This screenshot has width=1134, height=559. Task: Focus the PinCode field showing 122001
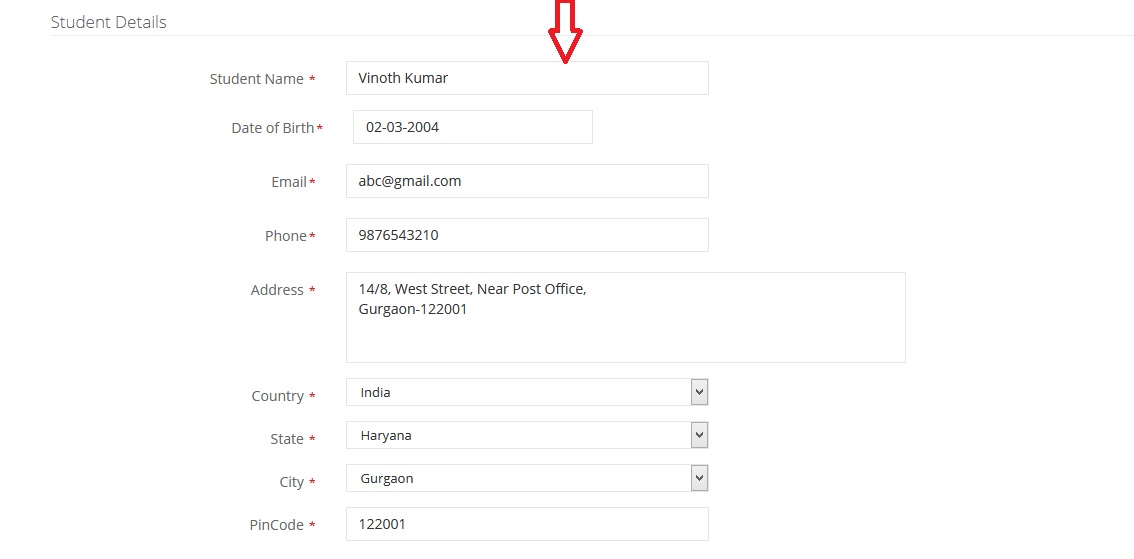(527, 524)
